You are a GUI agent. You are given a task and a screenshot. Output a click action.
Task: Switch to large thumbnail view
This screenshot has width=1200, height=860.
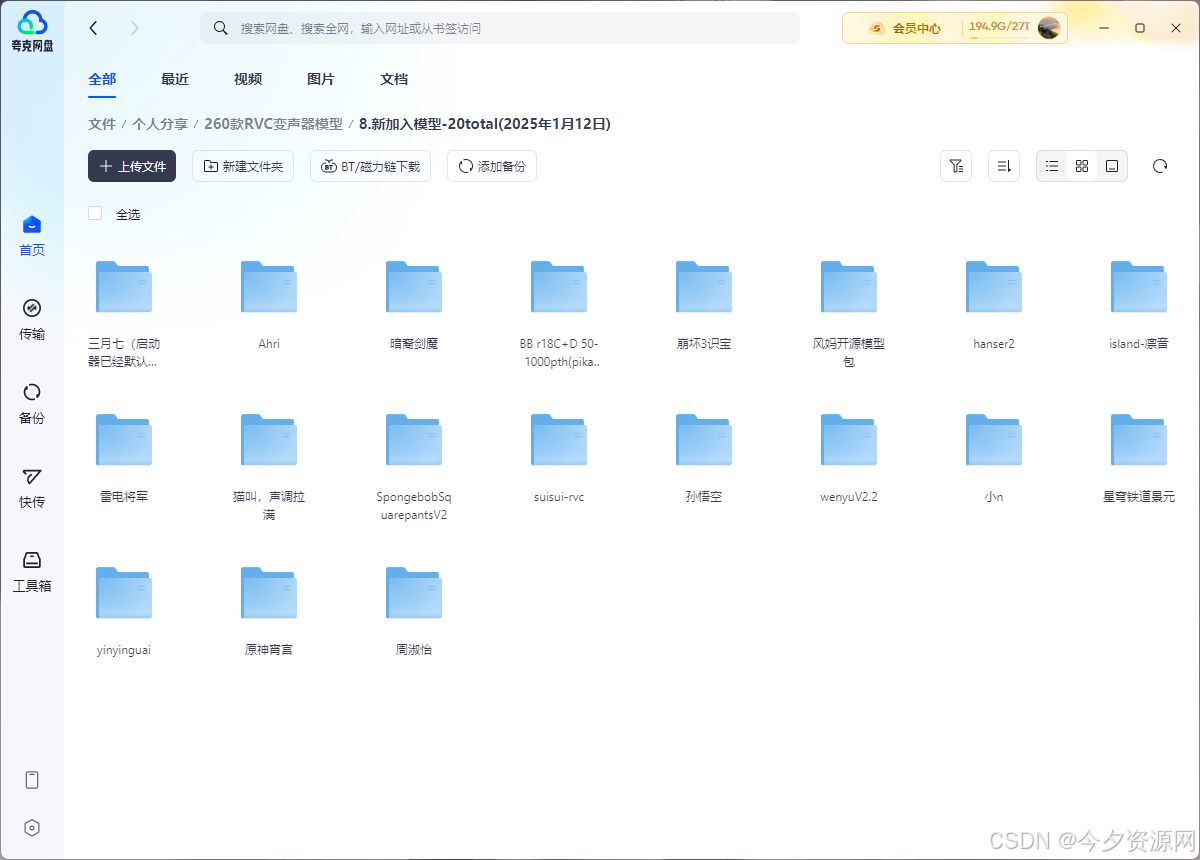(x=1112, y=166)
